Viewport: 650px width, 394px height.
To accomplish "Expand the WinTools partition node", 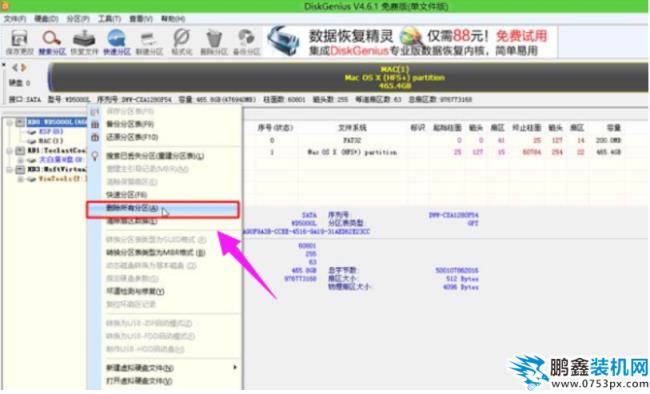I will click(x=20, y=179).
